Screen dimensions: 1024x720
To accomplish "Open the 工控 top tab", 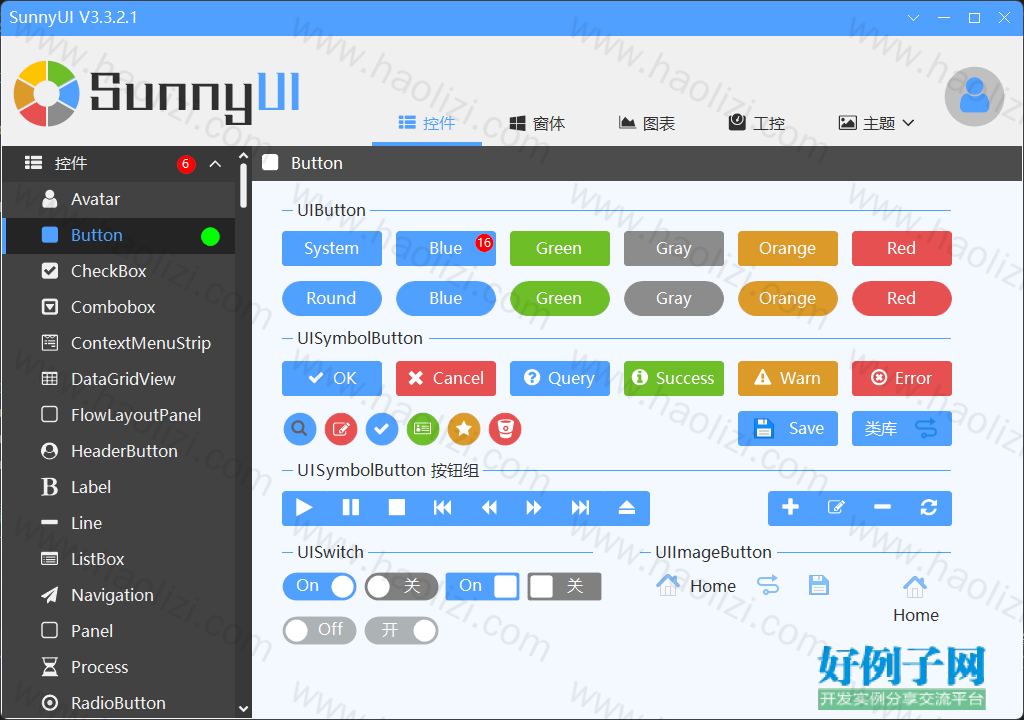I will (757, 123).
